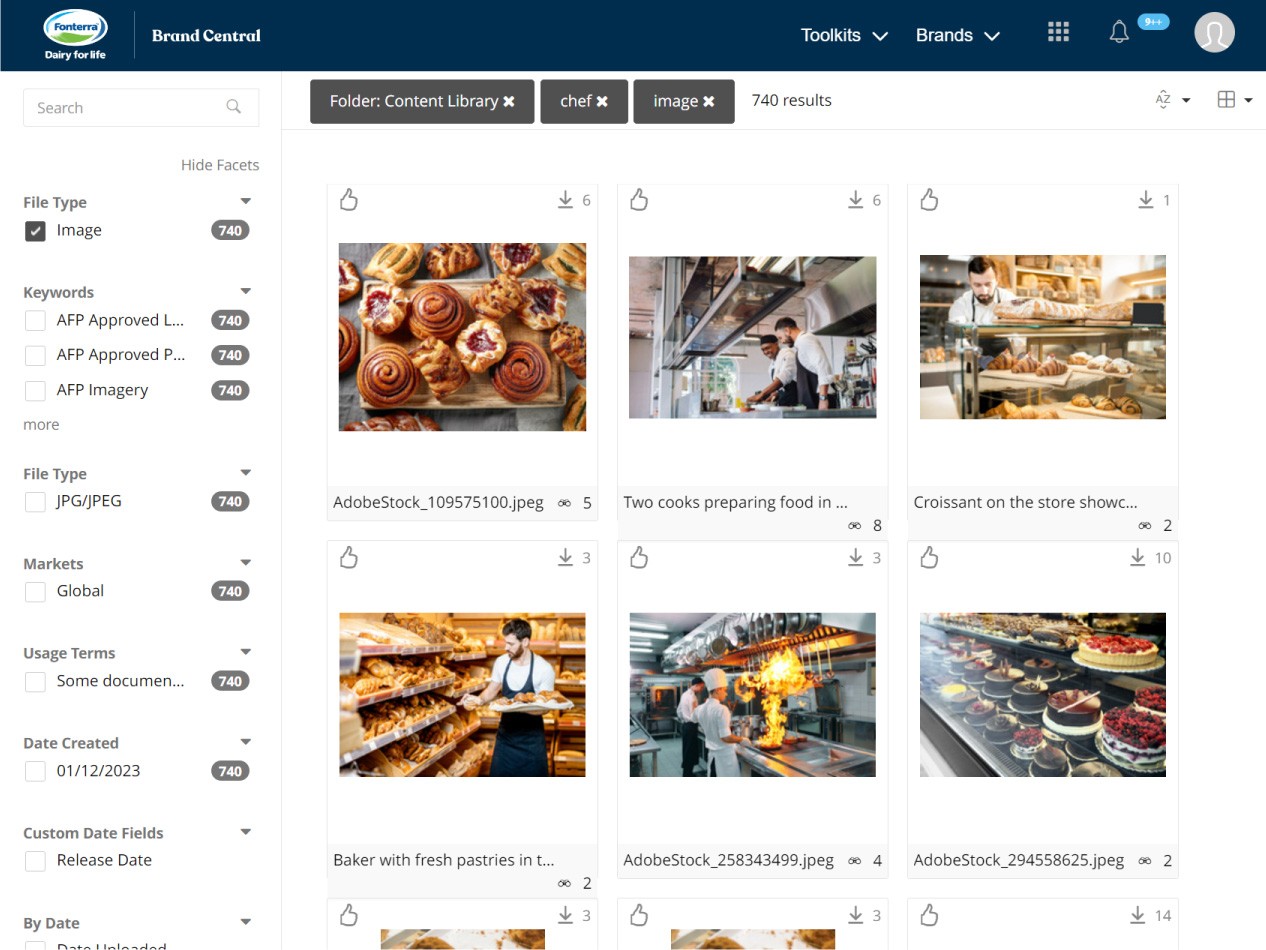Tick the Global market checkbox
The image size is (1266, 950).
coord(35,592)
